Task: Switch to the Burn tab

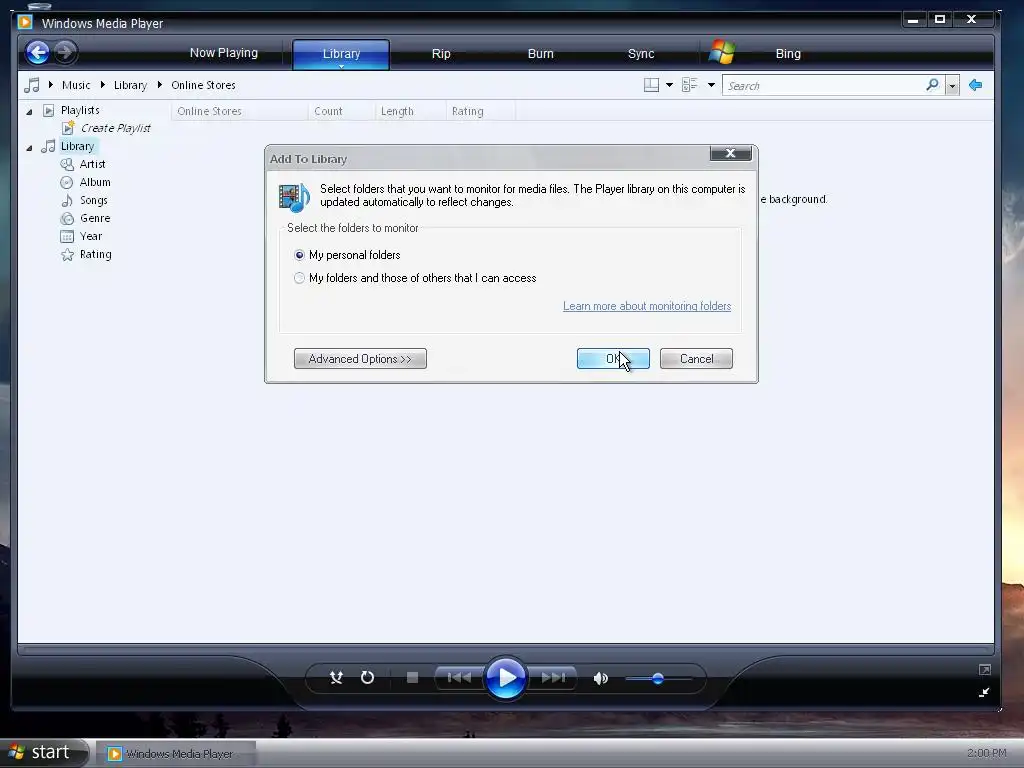Action: (541, 54)
